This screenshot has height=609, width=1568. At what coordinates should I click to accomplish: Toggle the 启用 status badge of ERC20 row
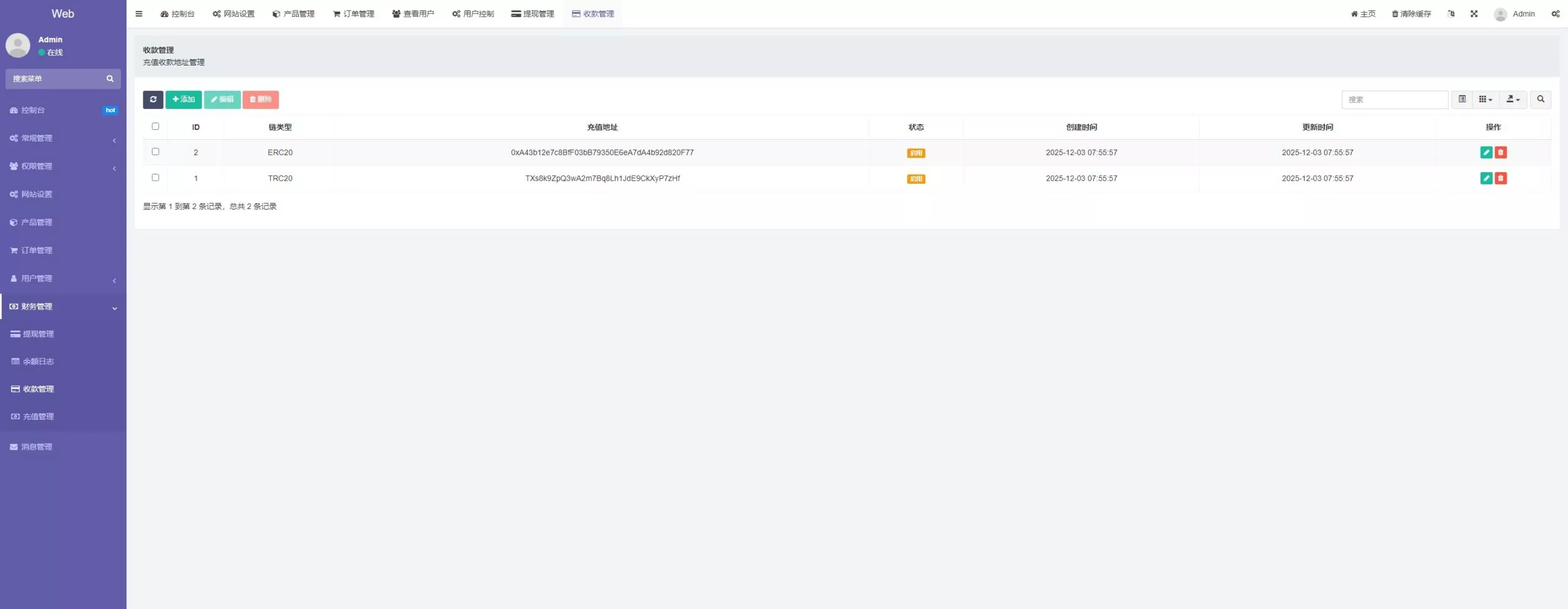pyautogui.click(x=916, y=153)
